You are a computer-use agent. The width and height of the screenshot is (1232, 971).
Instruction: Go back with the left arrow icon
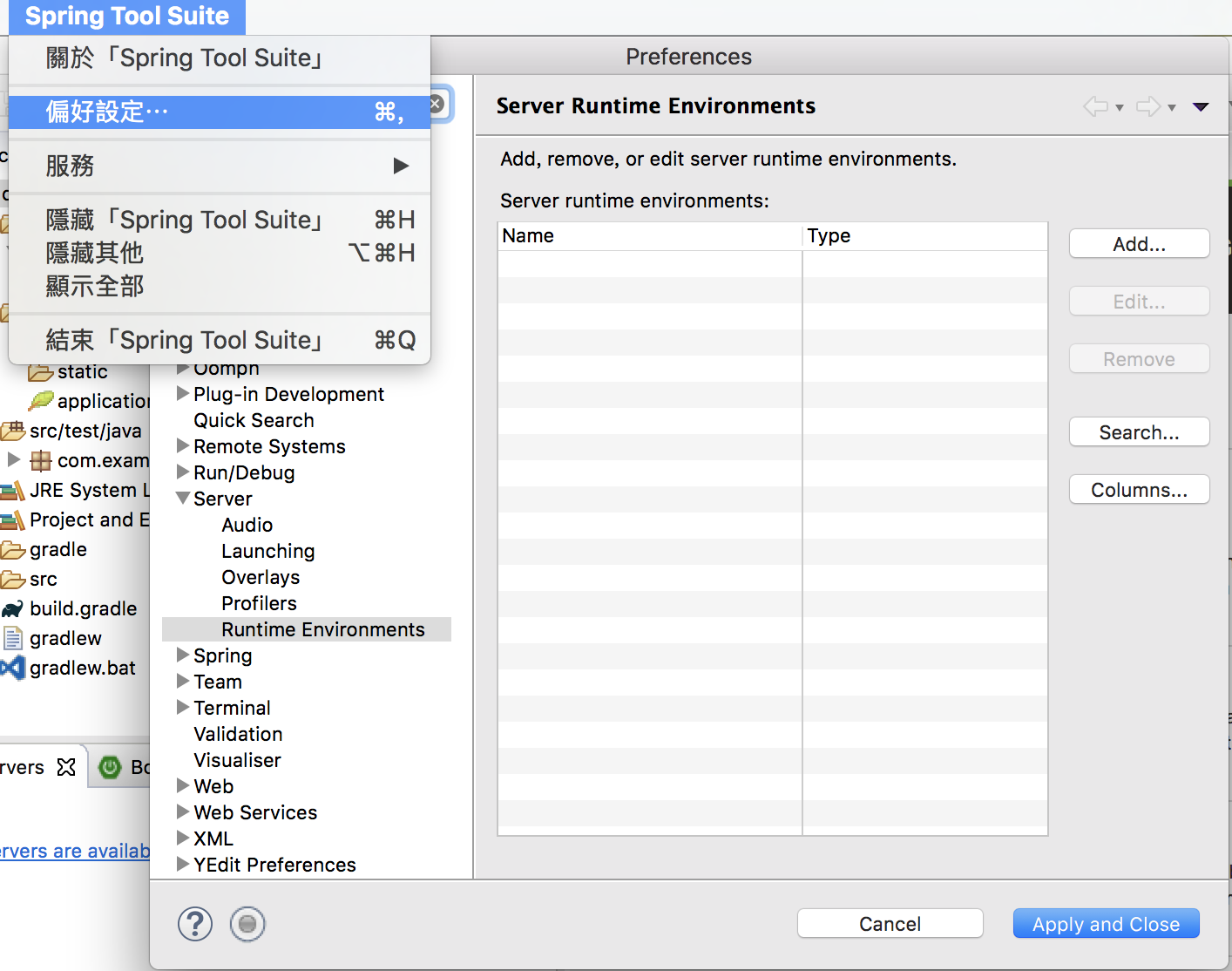tap(1095, 106)
